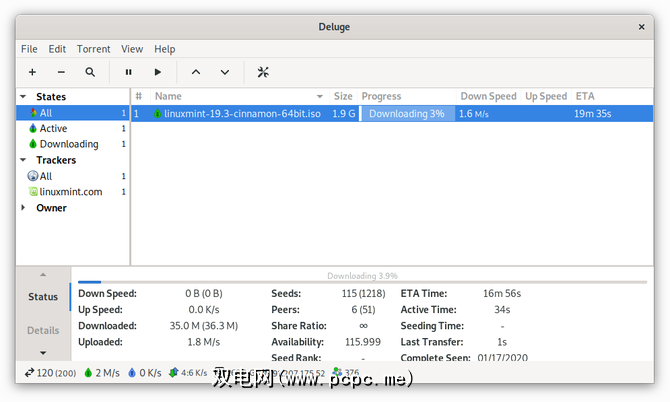Pause the selected torrent

pos(128,72)
